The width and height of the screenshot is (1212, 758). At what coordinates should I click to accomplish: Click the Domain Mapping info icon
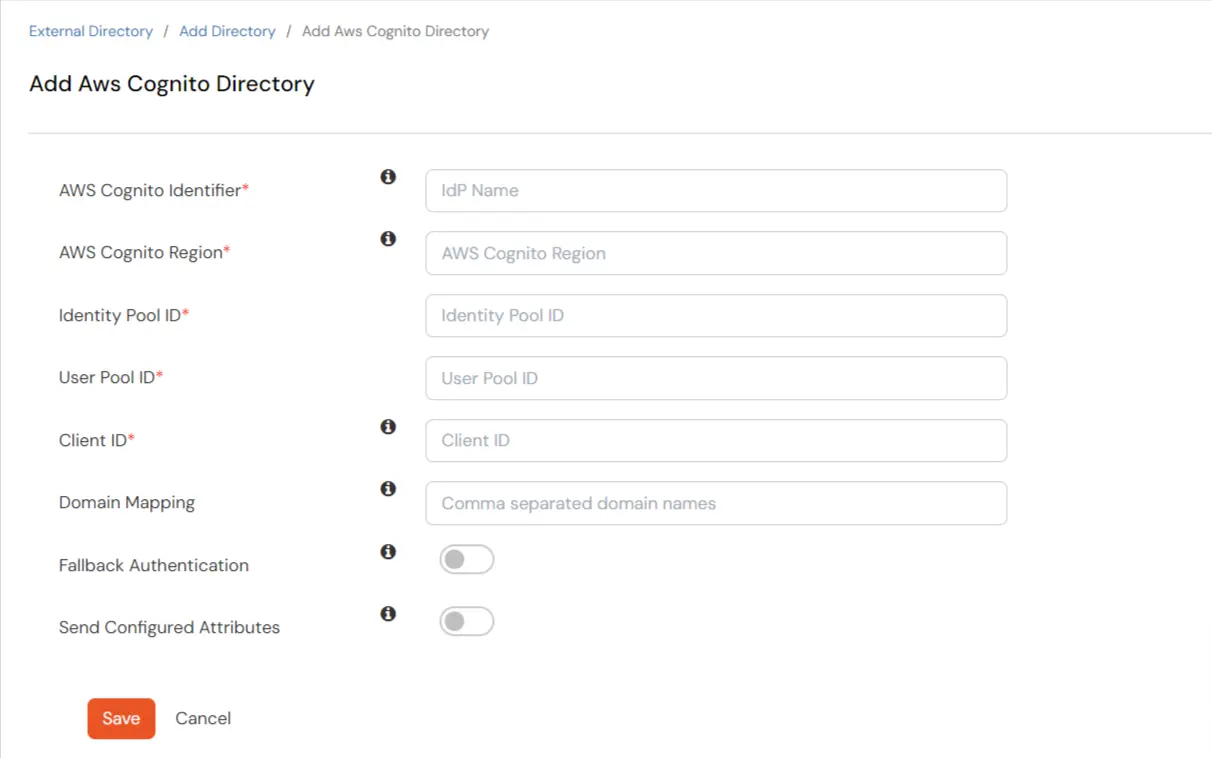coord(388,488)
